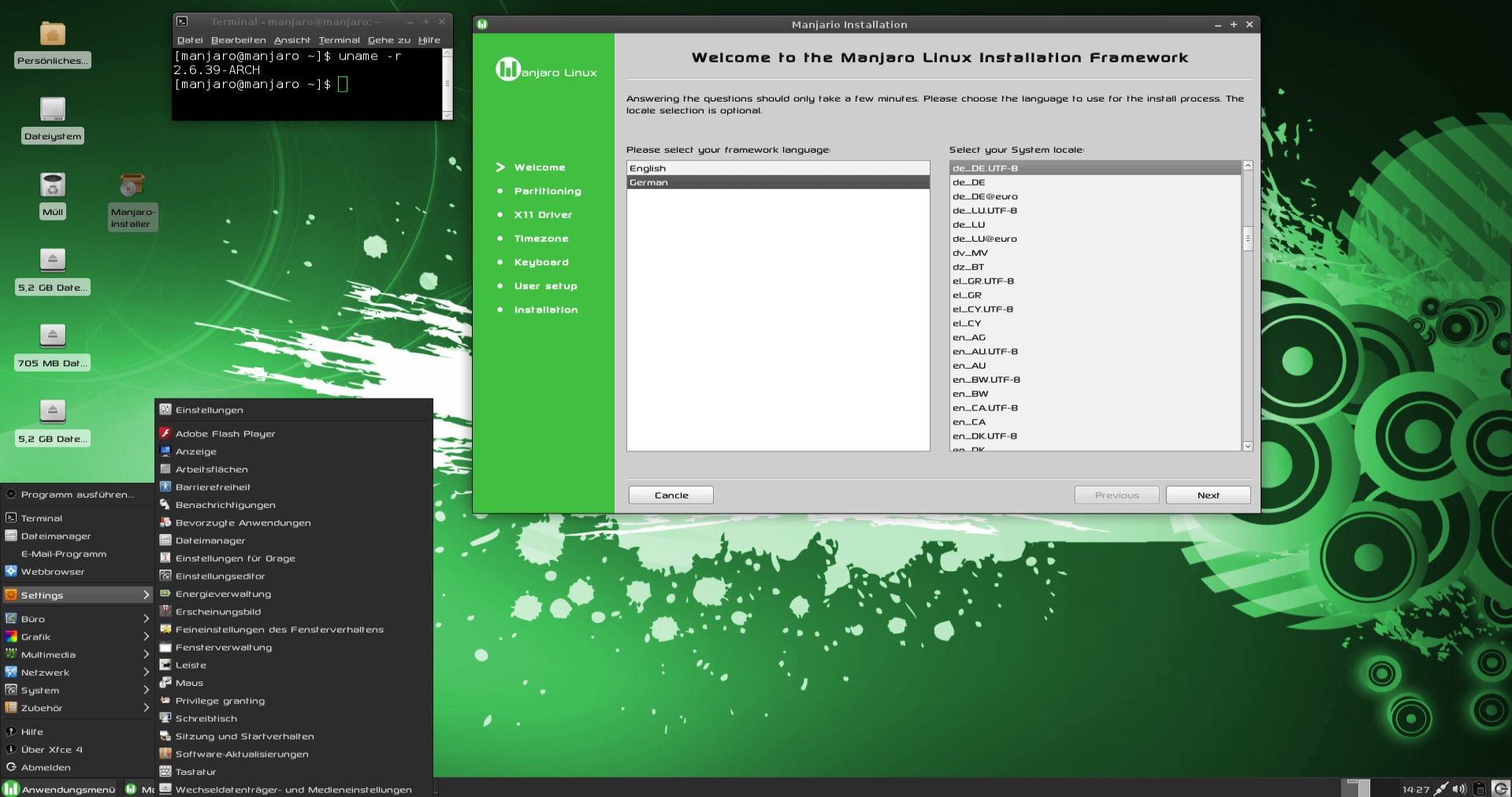Open the network connection tray icon

(1440, 788)
